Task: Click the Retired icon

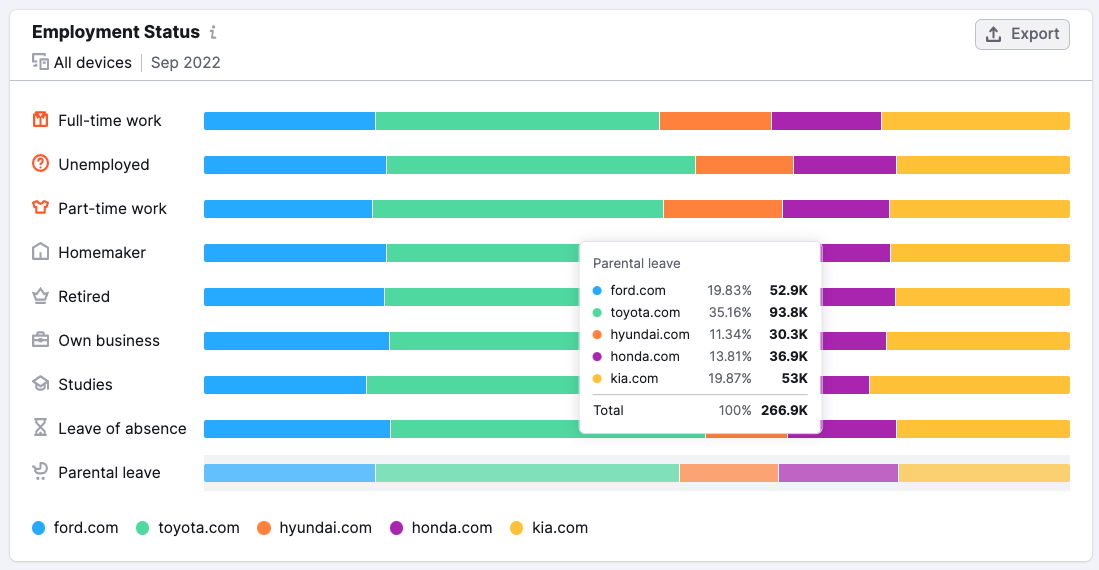Action: click(x=41, y=296)
